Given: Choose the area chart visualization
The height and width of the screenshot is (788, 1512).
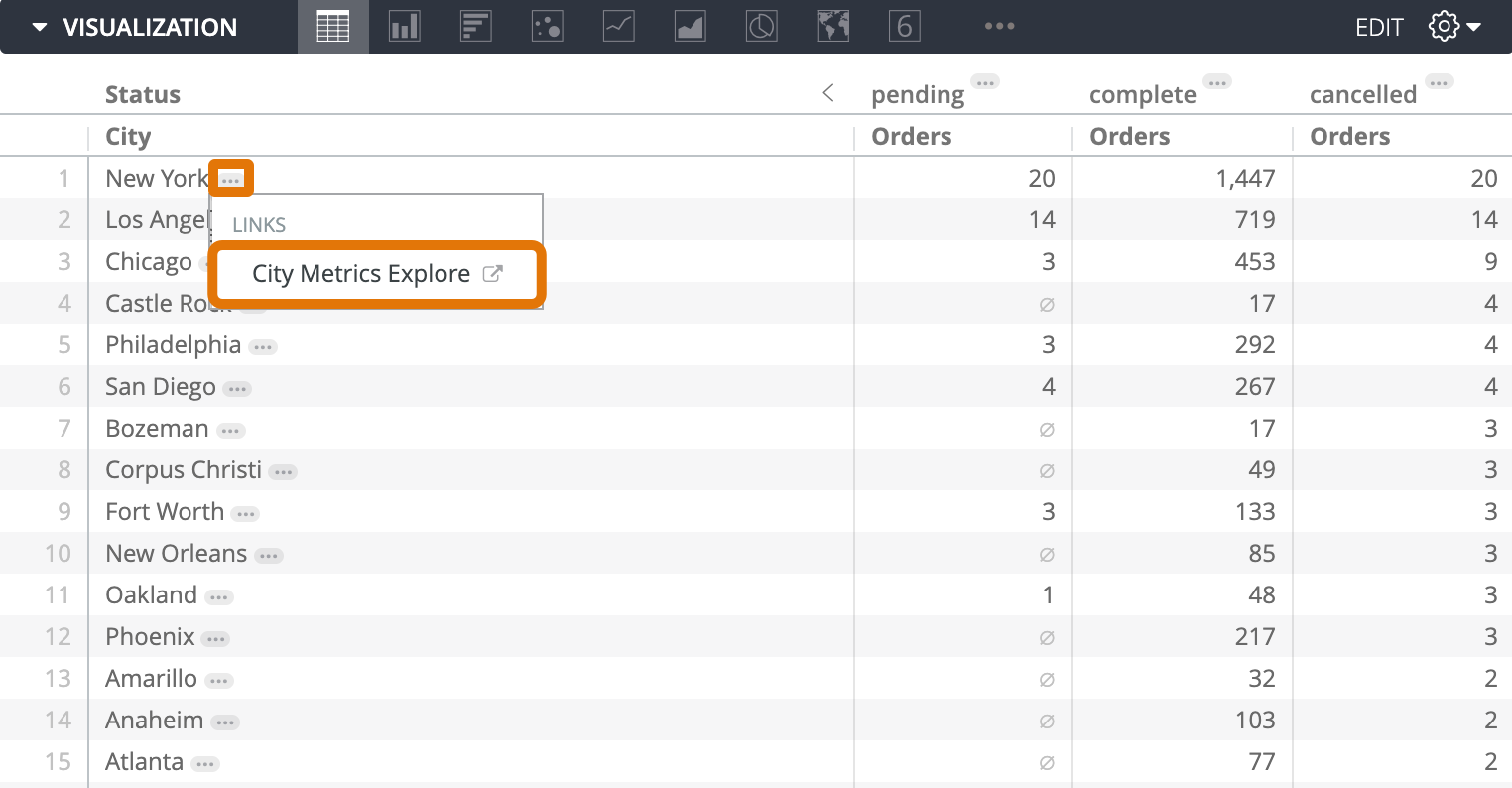Looking at the screenshot, I should pyautogui.click(x=690, y=27).
